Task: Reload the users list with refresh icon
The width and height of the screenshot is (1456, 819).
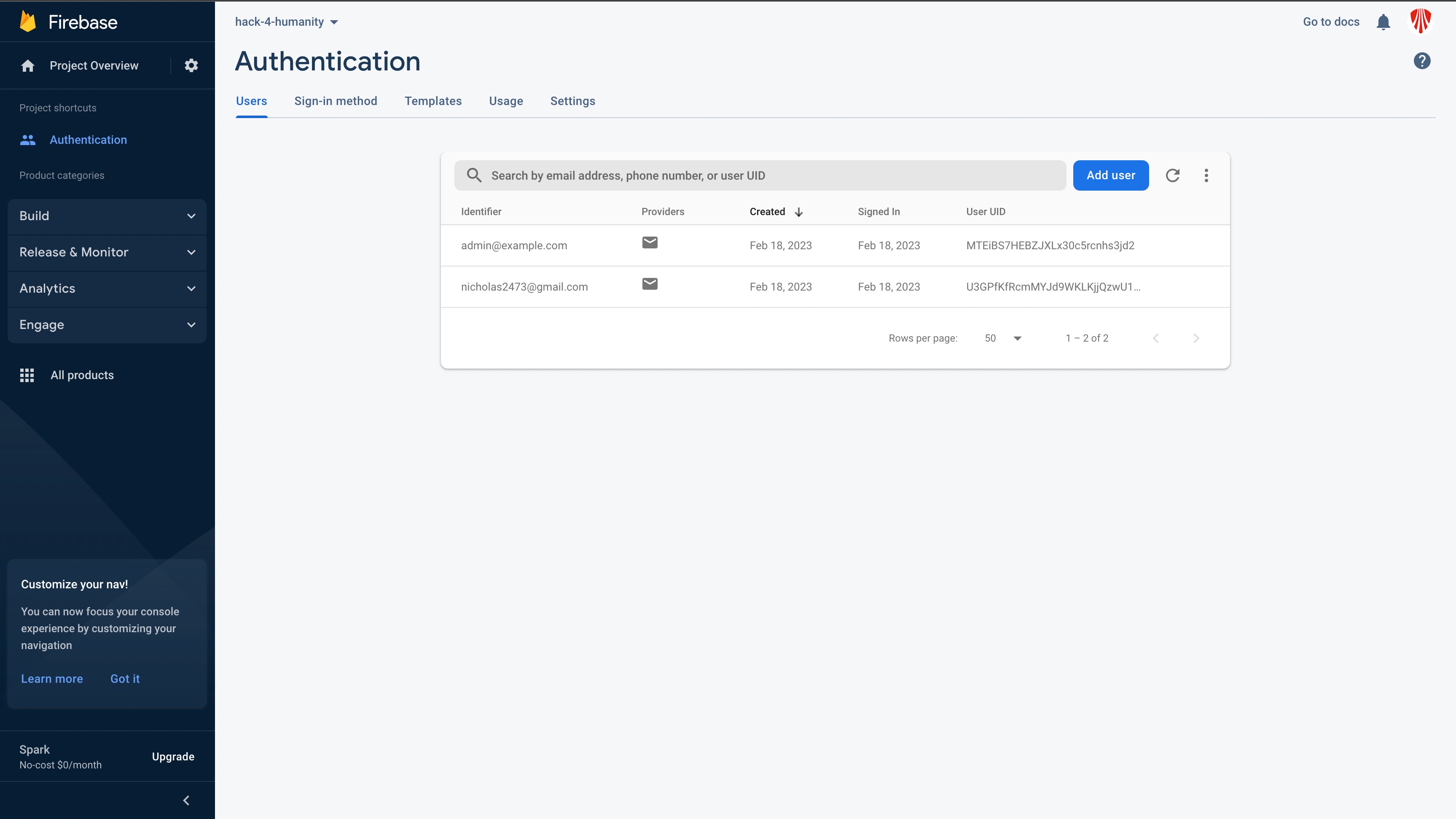Action: coord(1172,175)
